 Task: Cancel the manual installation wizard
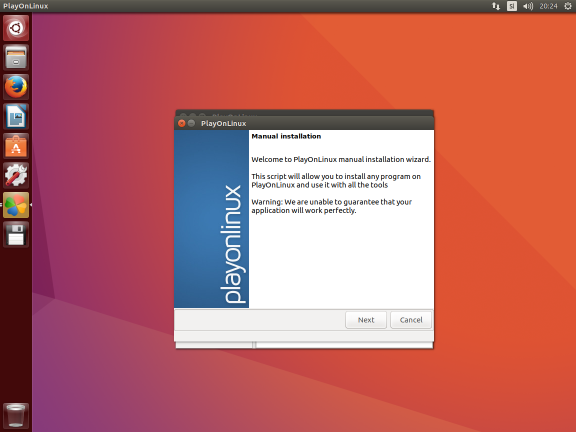pos(411,320)
